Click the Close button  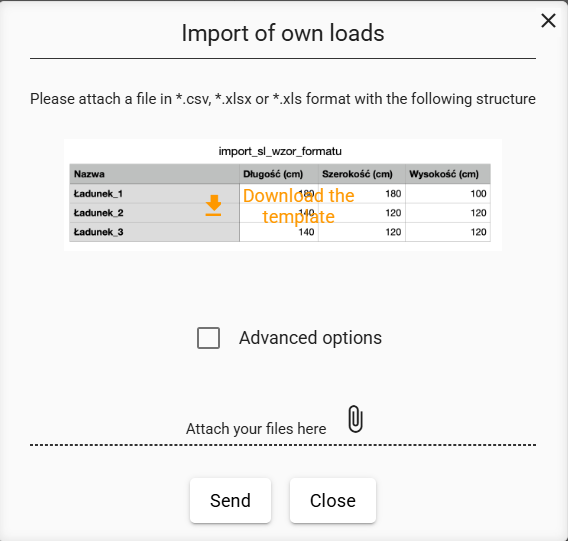pos(333,500)
